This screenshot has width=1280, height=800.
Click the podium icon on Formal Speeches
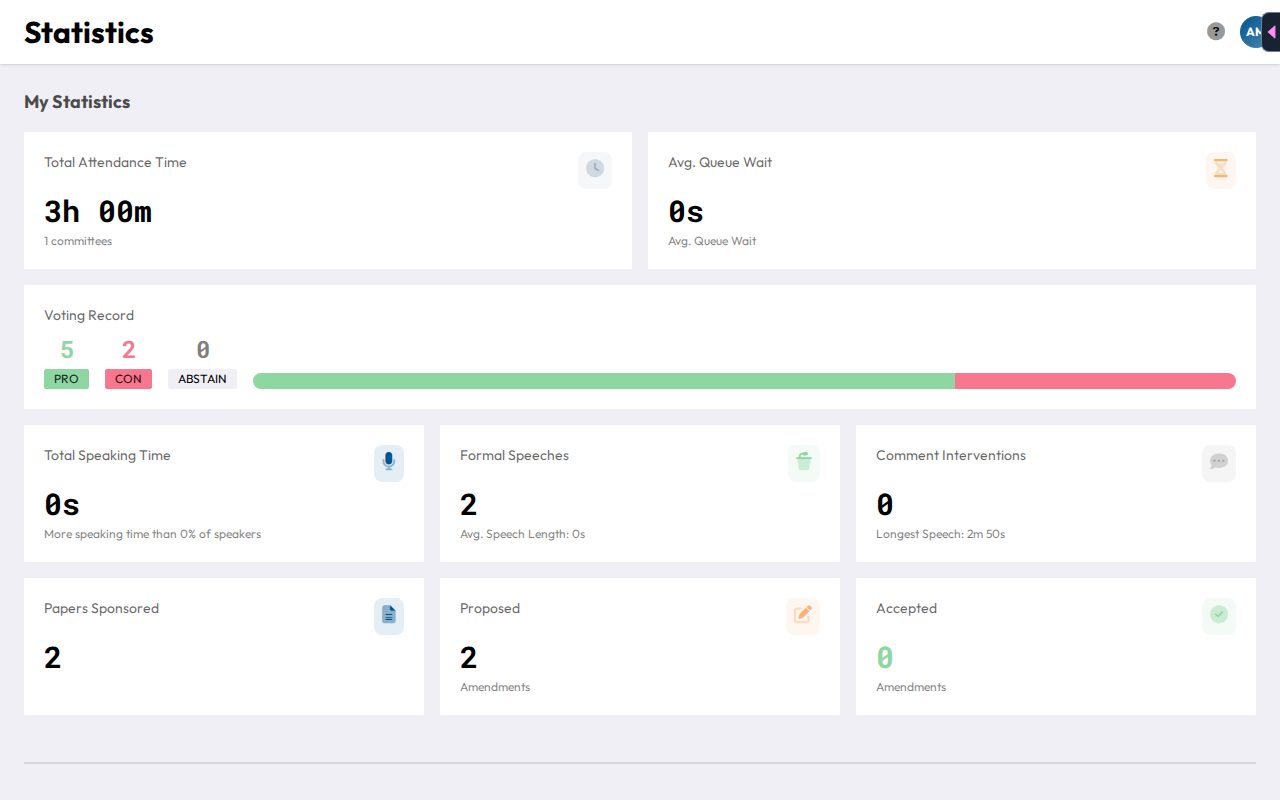(804, 462)
